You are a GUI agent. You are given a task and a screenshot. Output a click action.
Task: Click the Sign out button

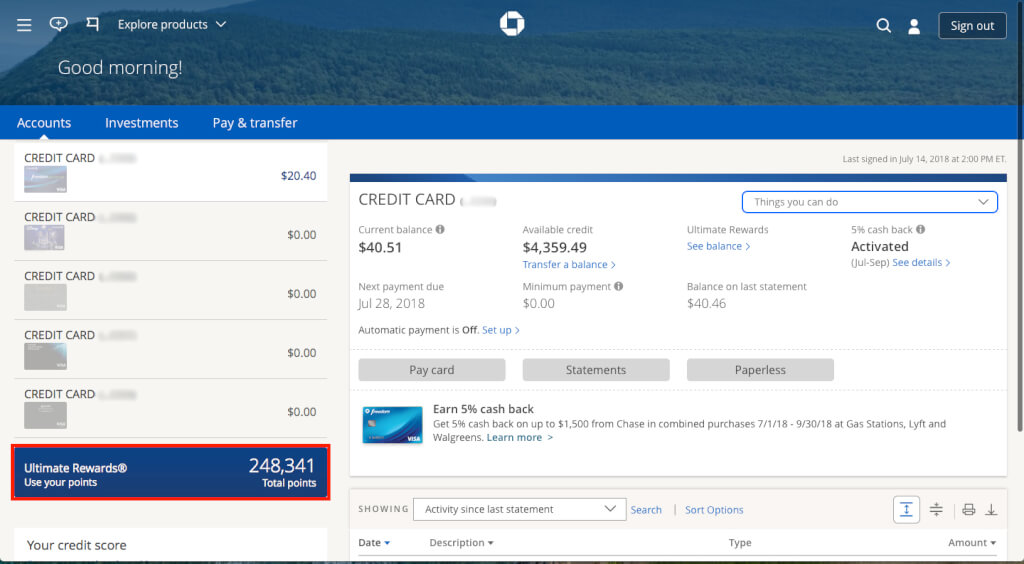tap(972, 25)
